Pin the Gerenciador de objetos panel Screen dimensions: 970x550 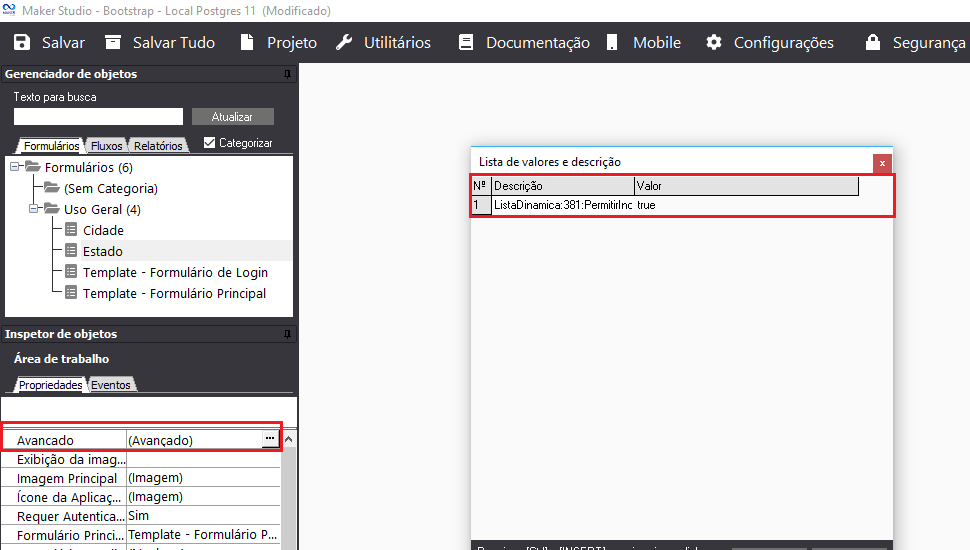[x=287, y=74]
